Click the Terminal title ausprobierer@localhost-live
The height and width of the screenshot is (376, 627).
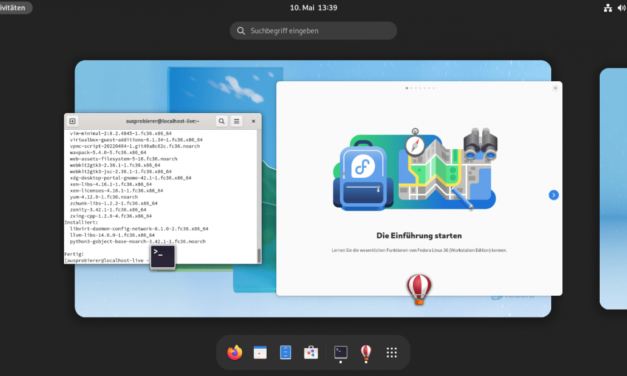162,121
